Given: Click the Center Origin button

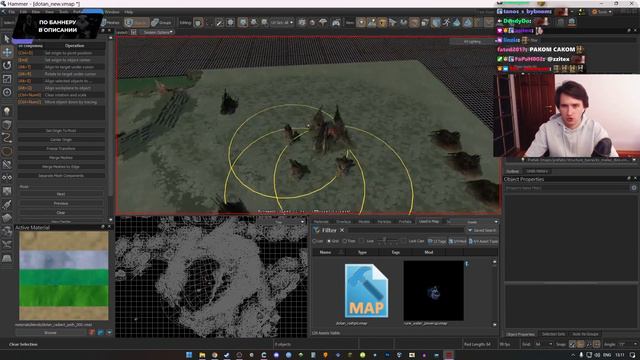Looking at the screenshot, I should (x=61, y=140).
